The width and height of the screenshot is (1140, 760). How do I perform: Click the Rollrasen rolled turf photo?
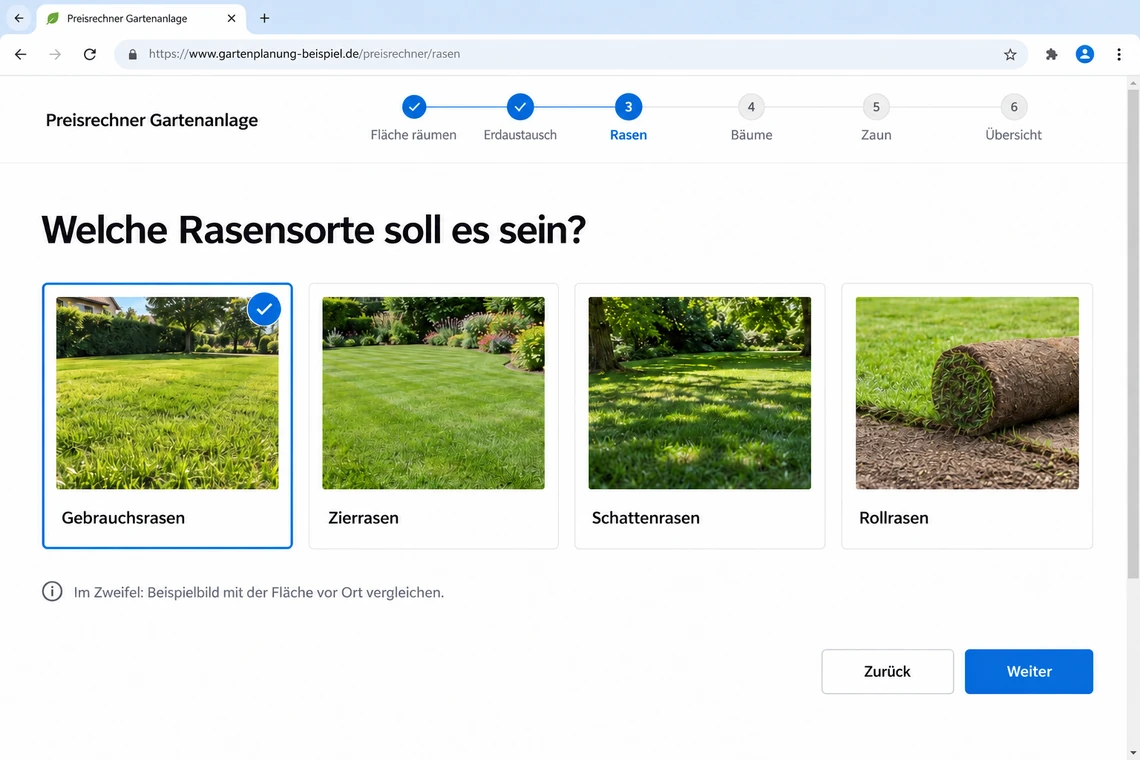967,393
